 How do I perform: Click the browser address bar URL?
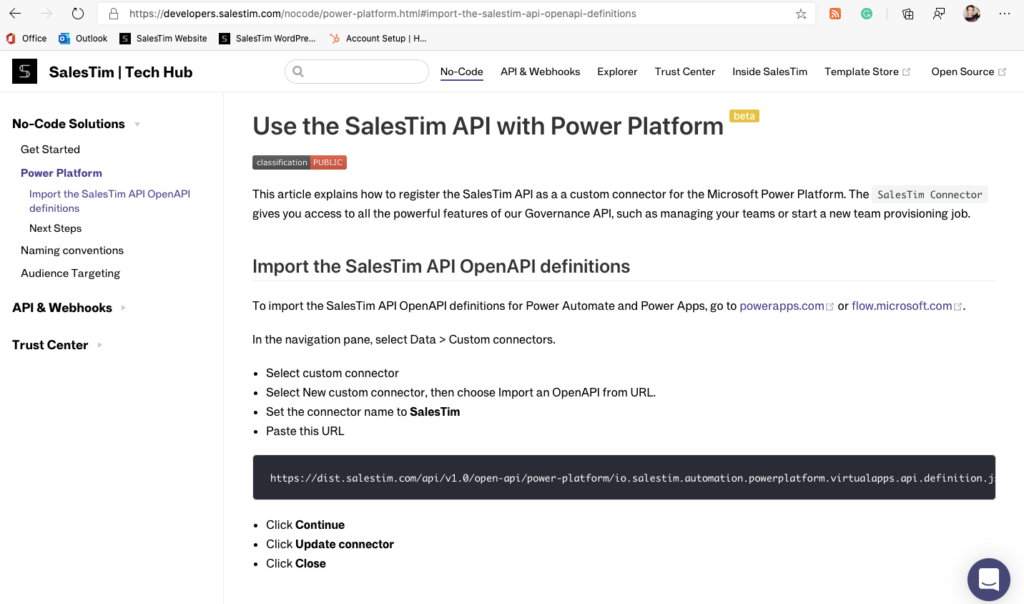pos(383,14)
